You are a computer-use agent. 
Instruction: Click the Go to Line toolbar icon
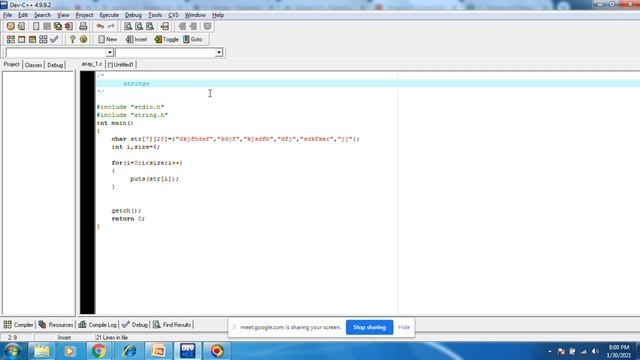pyautogui.click(x=164, y=26)
